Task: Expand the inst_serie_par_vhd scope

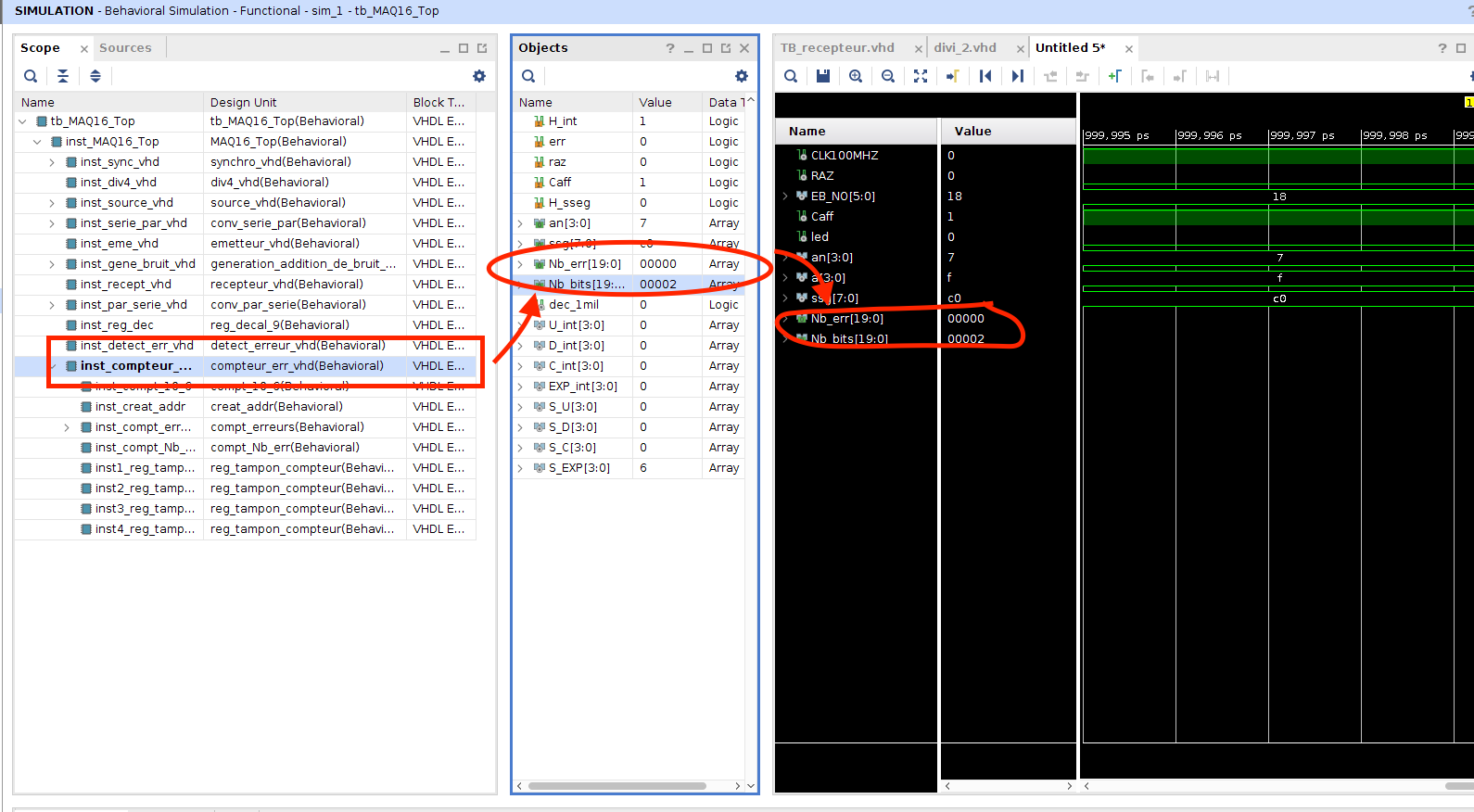Action: coord(52,223)
